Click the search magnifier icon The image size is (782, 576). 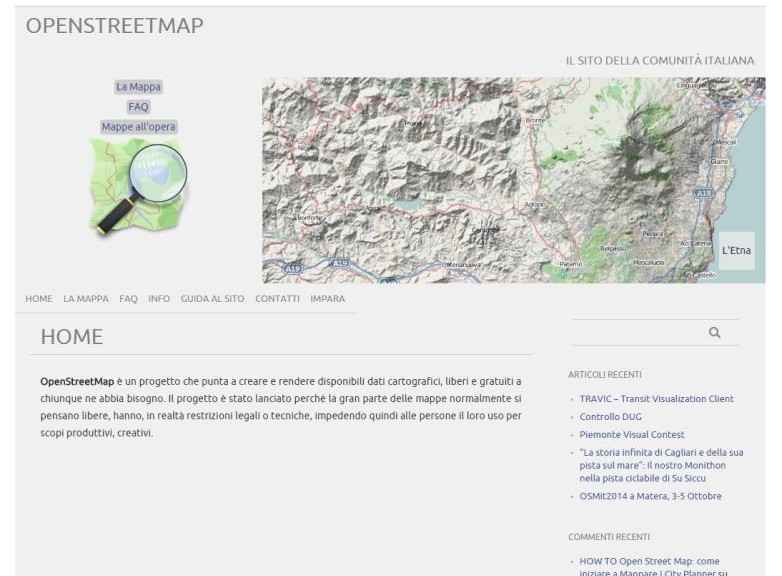click(714, 332)
